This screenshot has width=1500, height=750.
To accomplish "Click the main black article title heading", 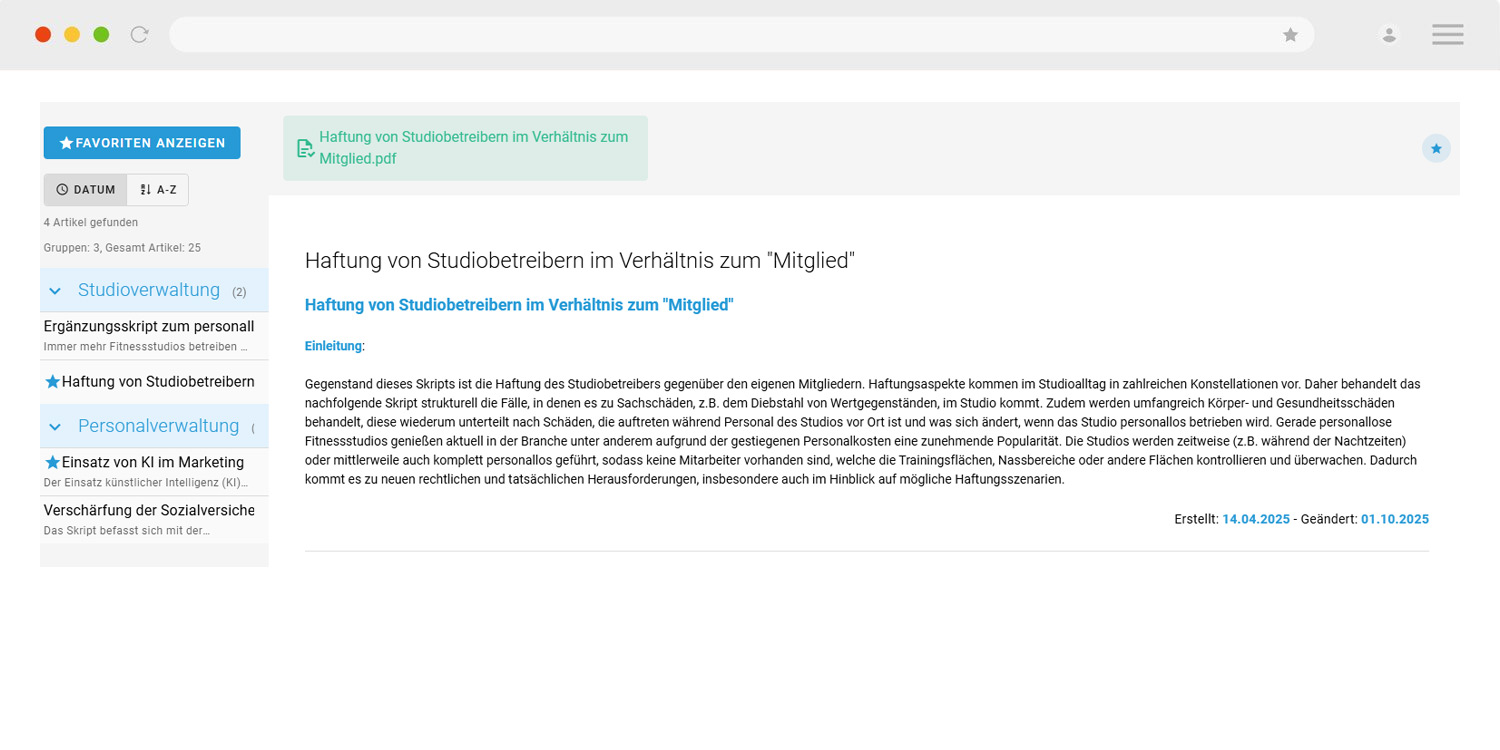I will [580, 261].
